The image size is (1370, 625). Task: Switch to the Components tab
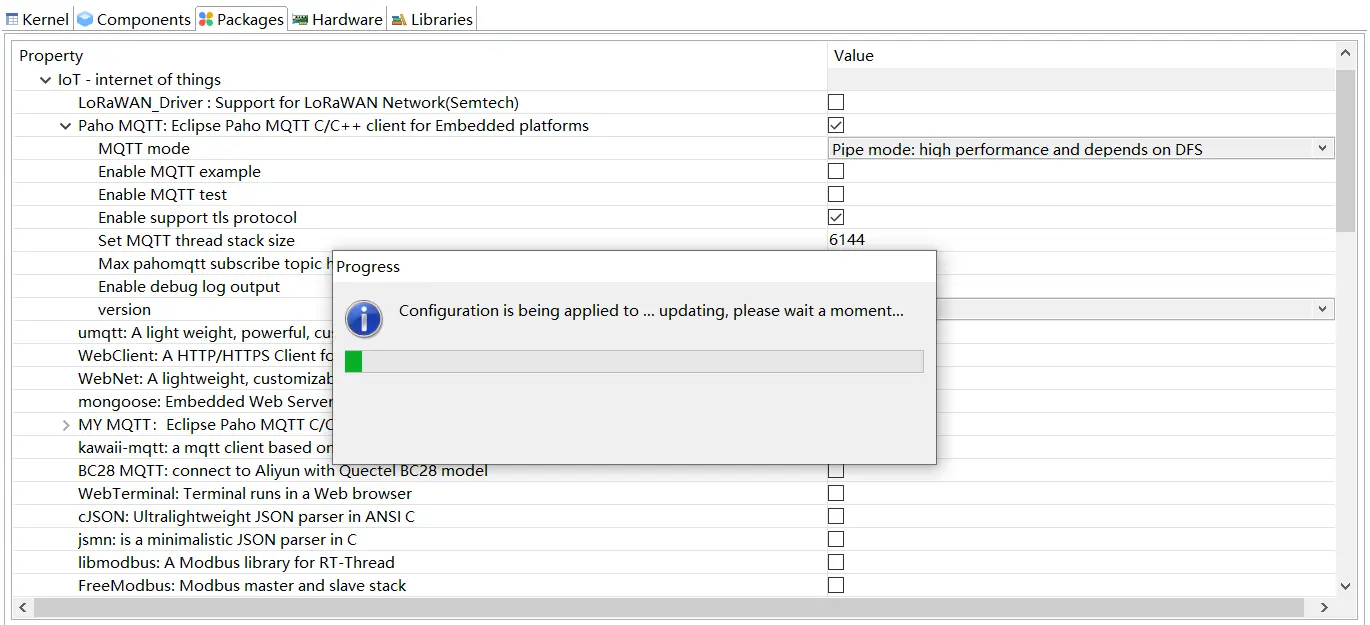coord(143,19)
